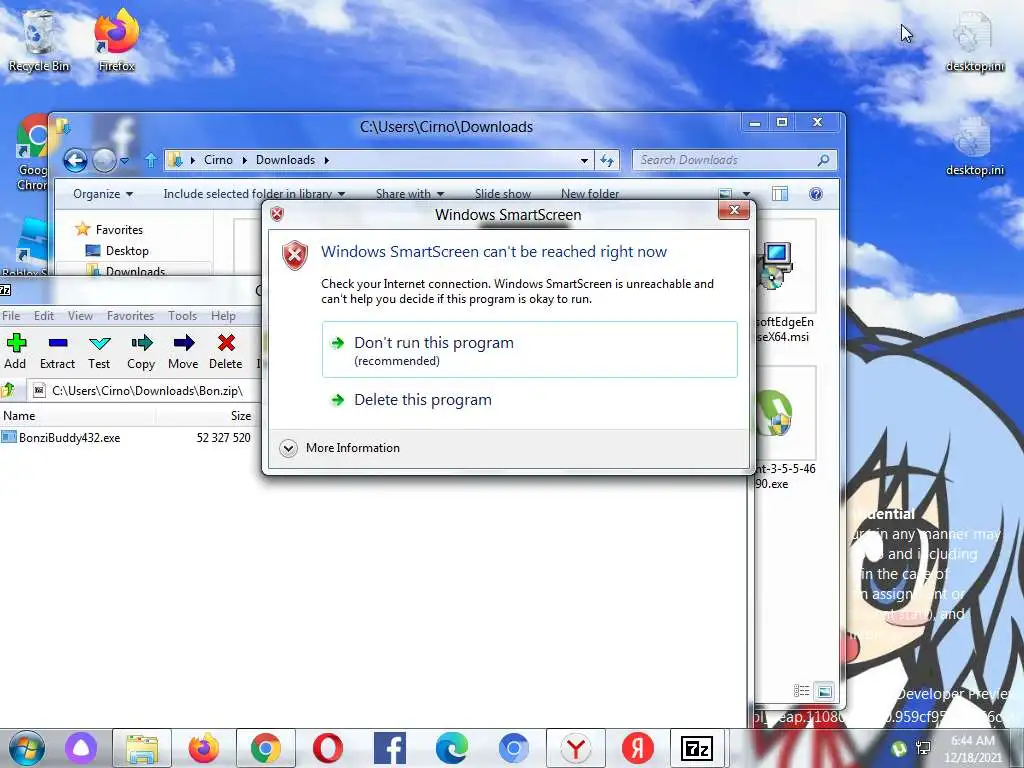1024x768 pixels.
Task: Click Forward button in Explorer window
Action: point(104,160)
